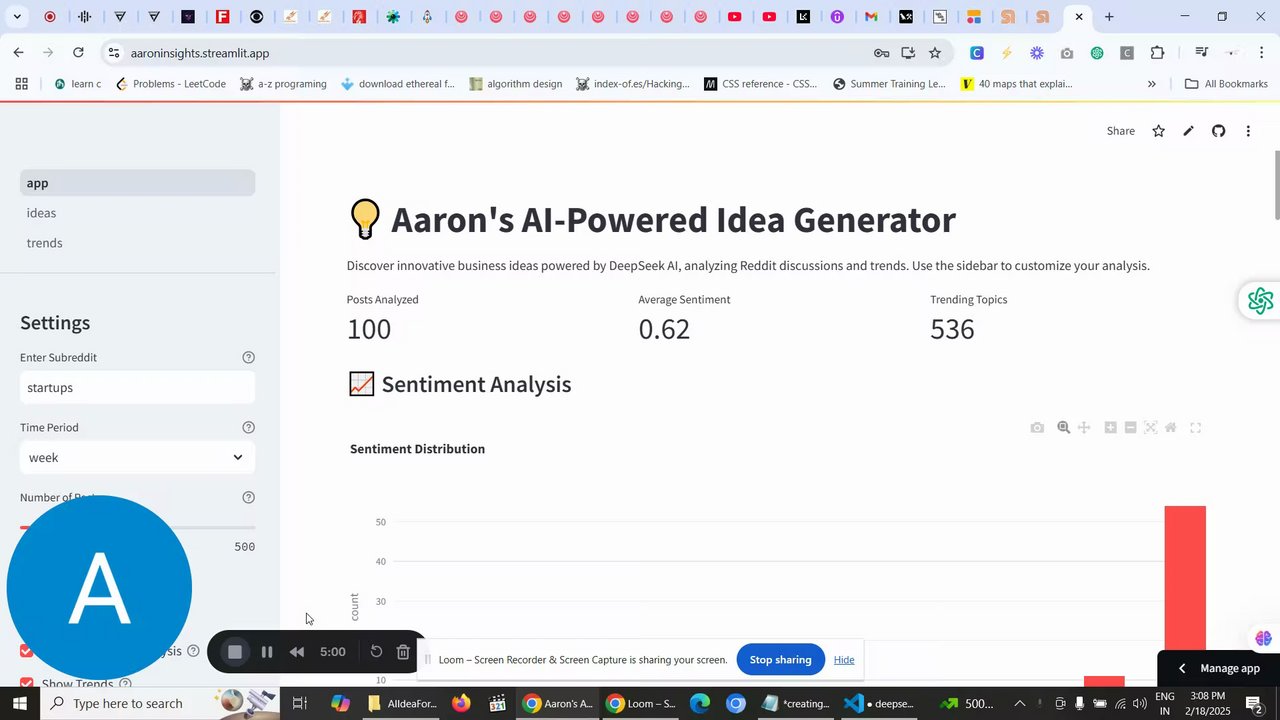The width and height of the screenshot is (1280, 720).
Task: Focus the Enter Subreddit input field
Action: [137, 387]
